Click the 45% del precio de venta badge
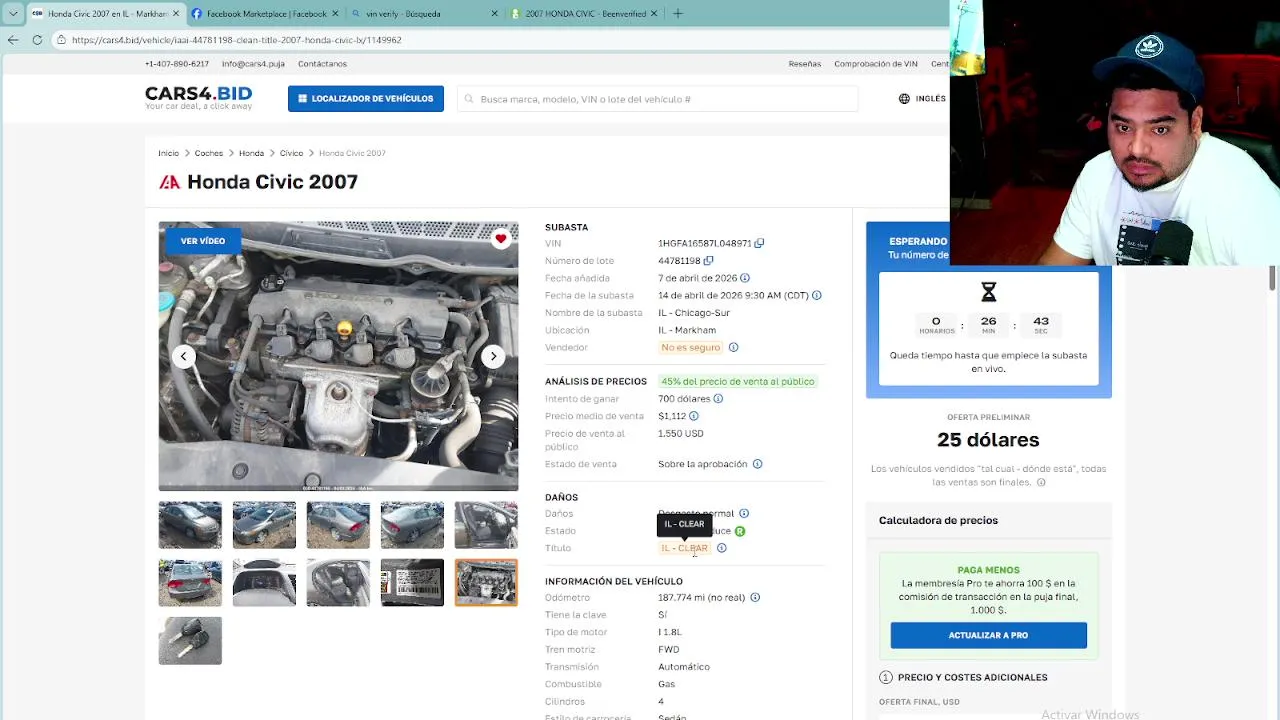1280x720 pixels. pos(738,382)
